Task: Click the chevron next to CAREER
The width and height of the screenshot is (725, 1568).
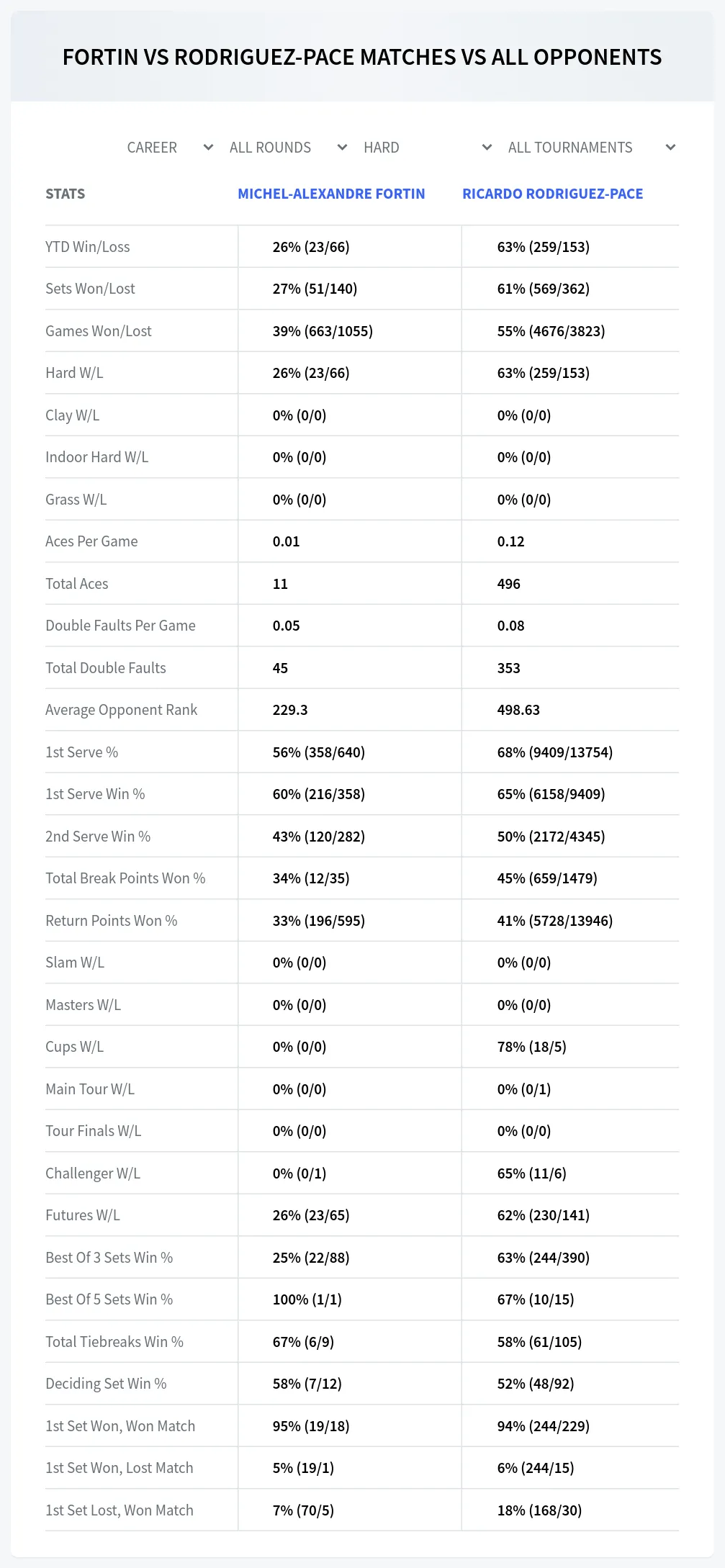Action: tap(208, 148)
